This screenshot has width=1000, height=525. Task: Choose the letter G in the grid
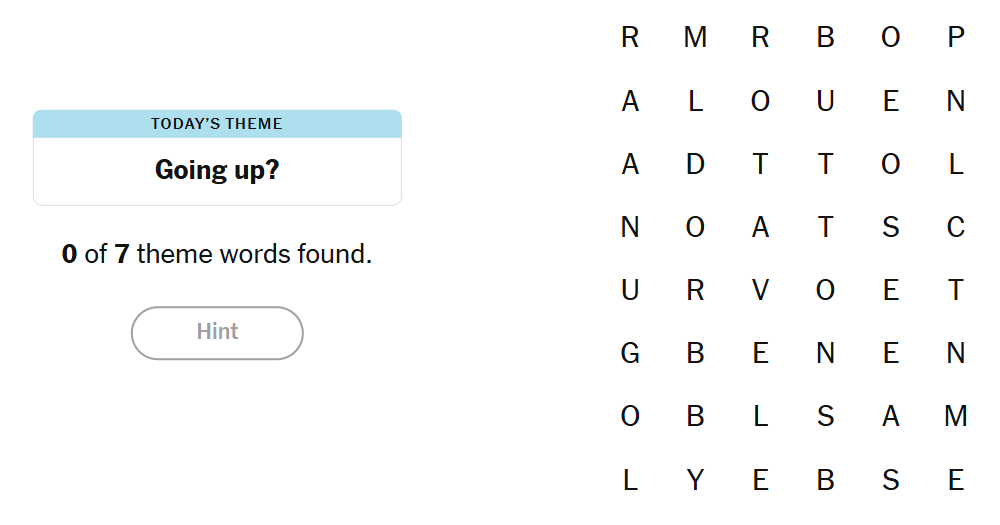point(630,354)
